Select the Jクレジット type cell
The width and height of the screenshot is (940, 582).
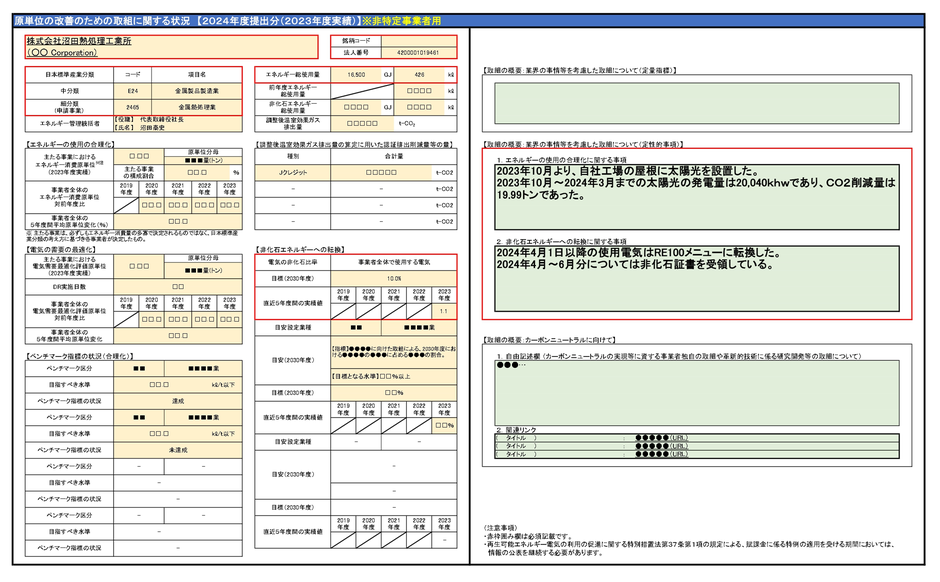pyautogui.click(x=293, y=173)
